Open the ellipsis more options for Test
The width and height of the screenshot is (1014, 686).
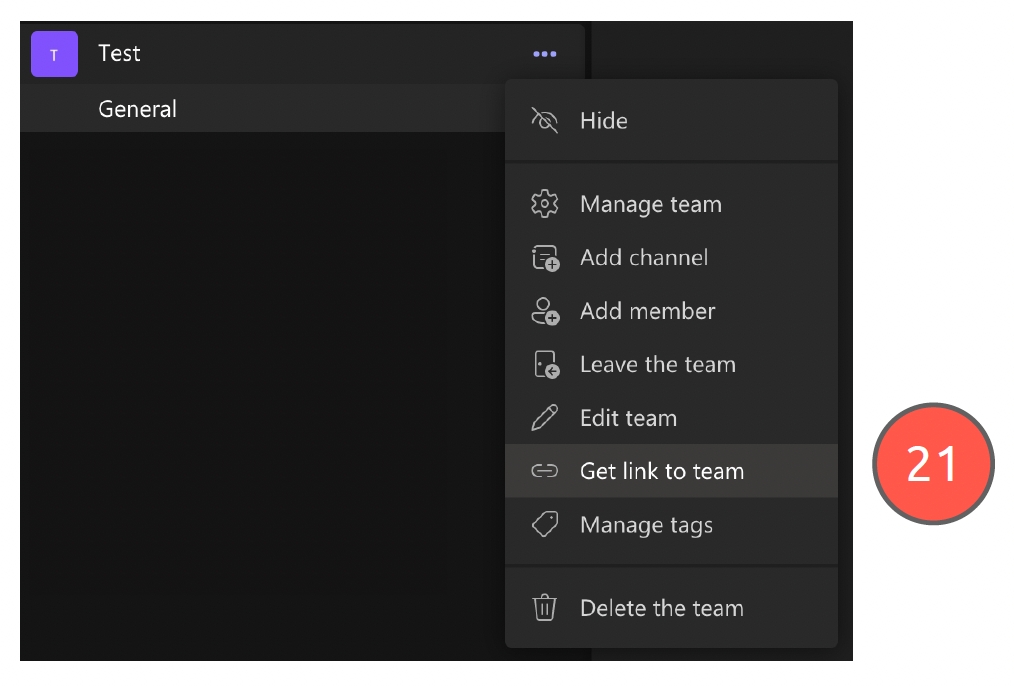pyautogui.click(x=544, y=54)
